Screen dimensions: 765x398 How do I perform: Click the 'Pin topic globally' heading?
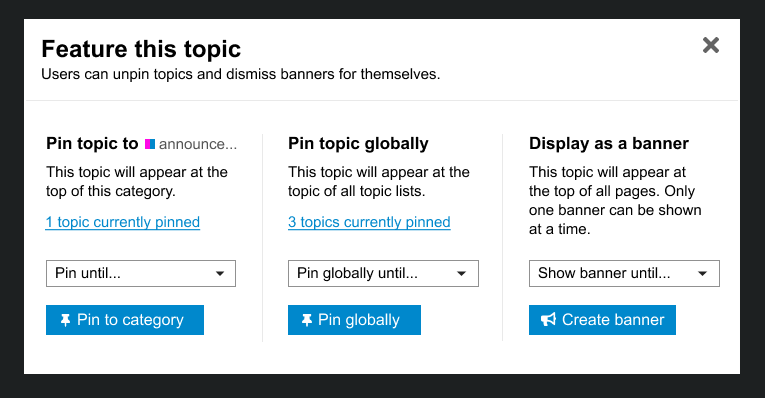(x=358, y=143)
